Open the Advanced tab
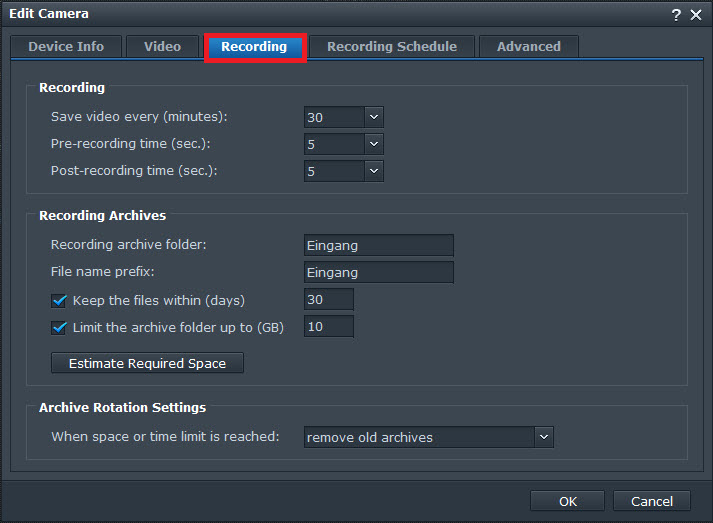 click(528, 47)
